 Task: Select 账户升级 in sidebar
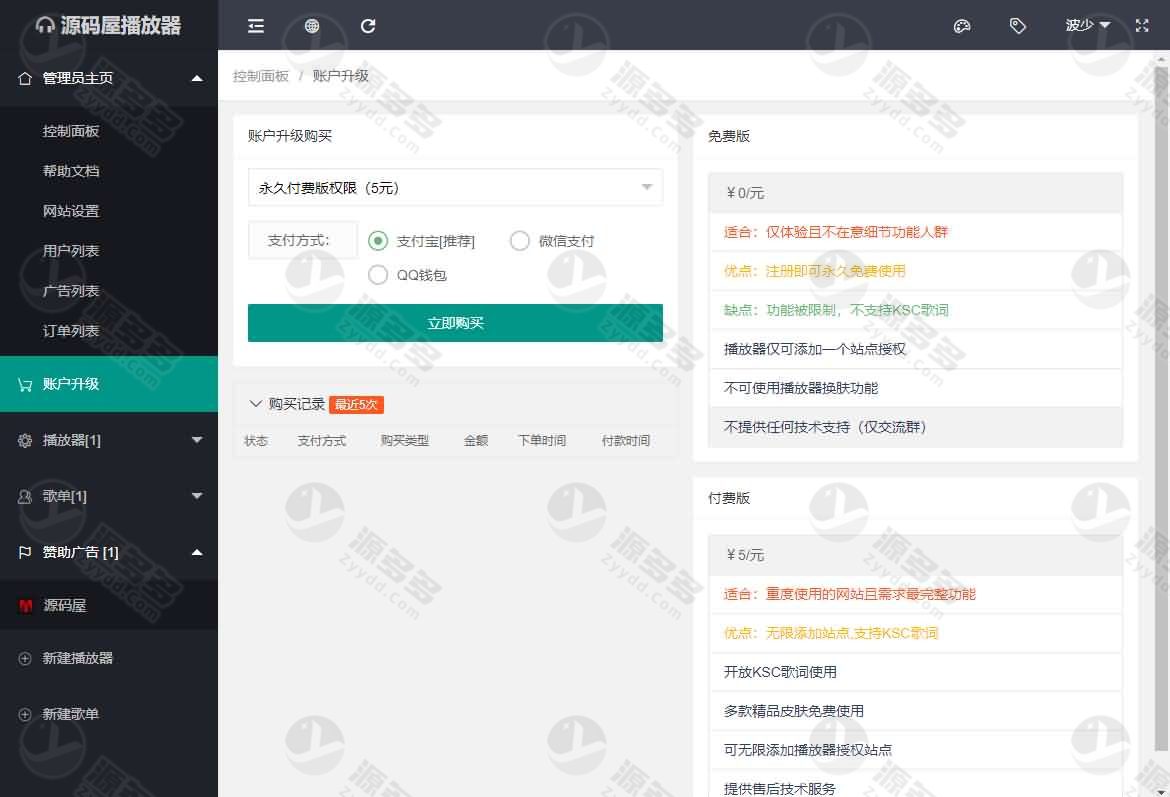[109, 384]
